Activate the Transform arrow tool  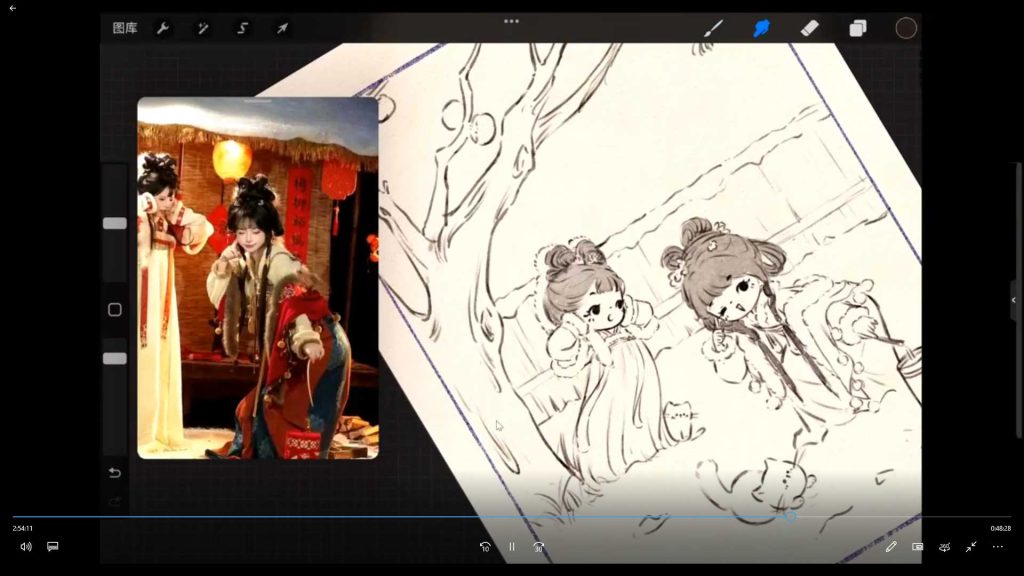[x=282, y=28]
